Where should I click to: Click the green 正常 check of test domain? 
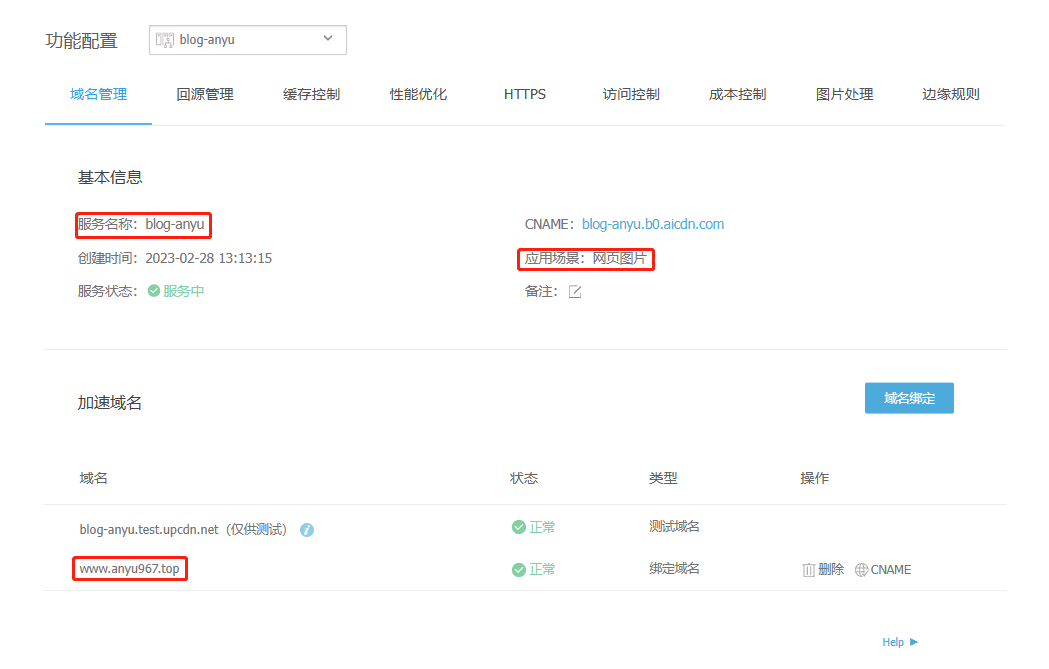[x=518, y=527]
